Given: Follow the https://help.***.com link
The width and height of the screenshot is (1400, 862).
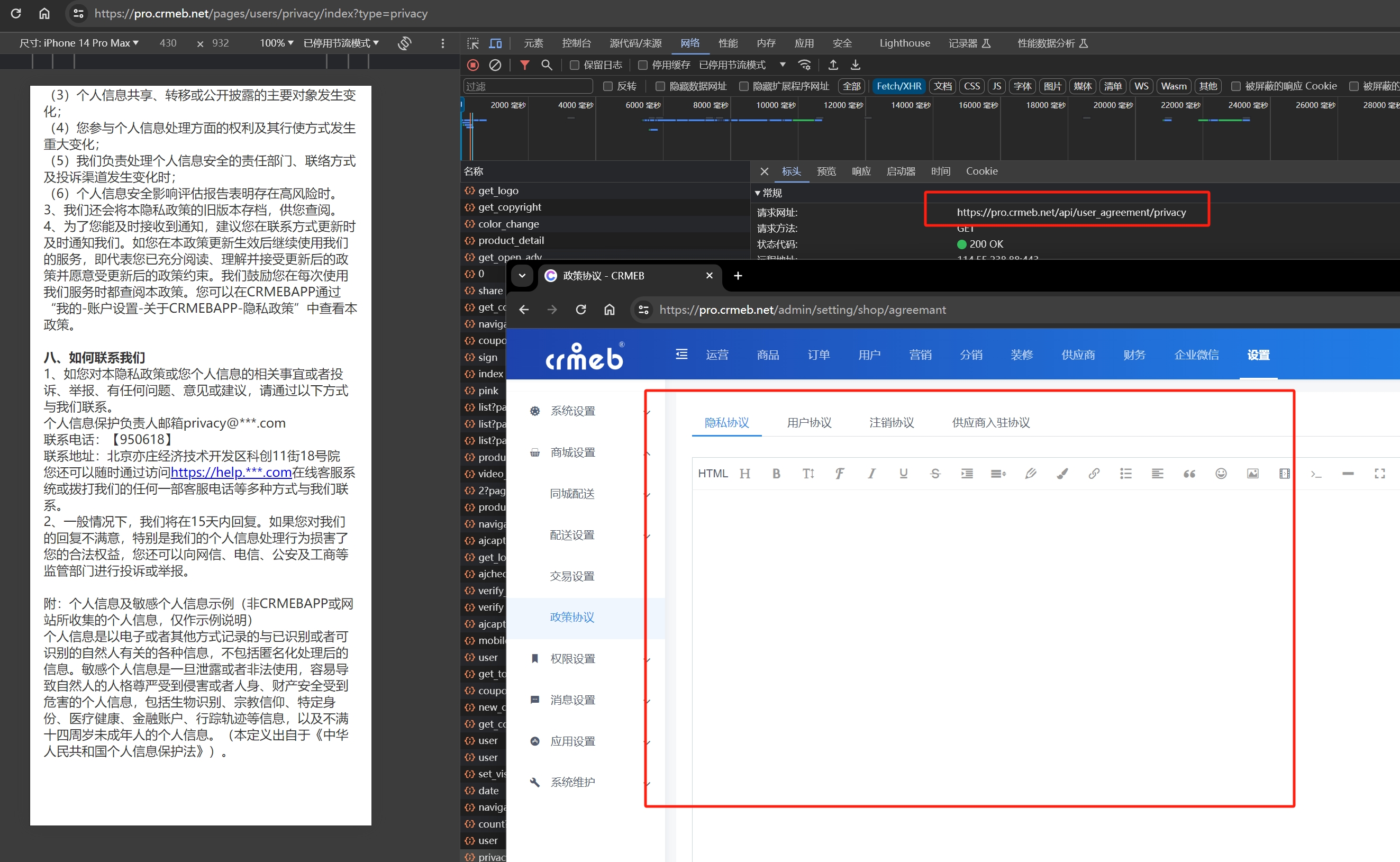Looking at the screenshot, I should pyautogui.click(x=231, y=473).
